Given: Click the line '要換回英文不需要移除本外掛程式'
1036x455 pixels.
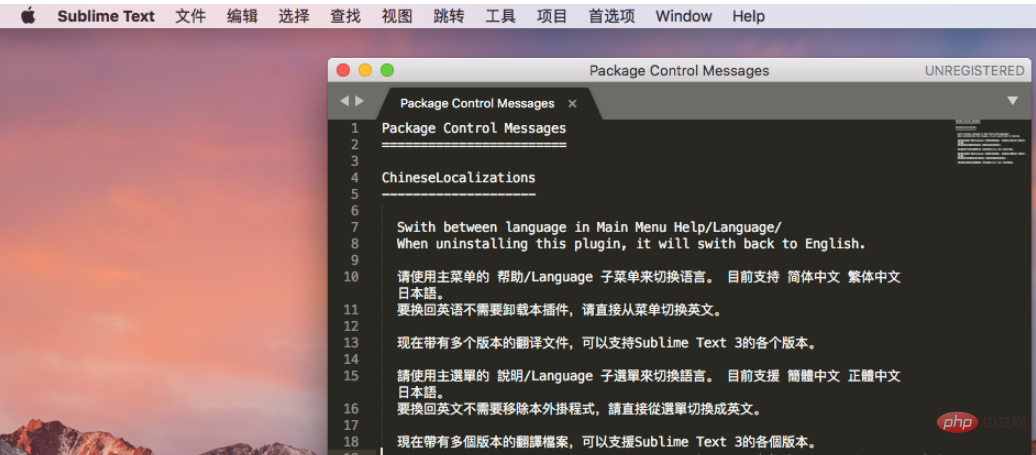Looking at the screenshot, I should (x=579, y=409).
